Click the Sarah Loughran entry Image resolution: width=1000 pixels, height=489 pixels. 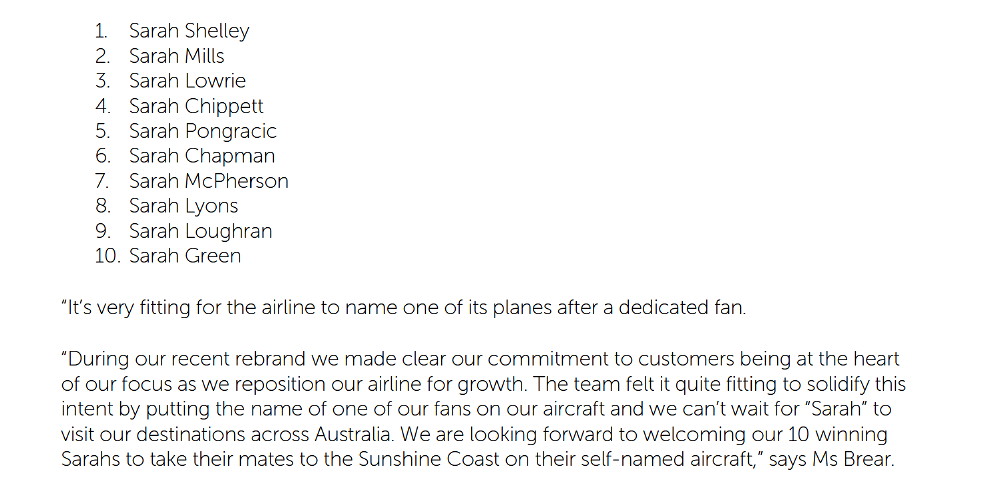click(x=200, y=231)
